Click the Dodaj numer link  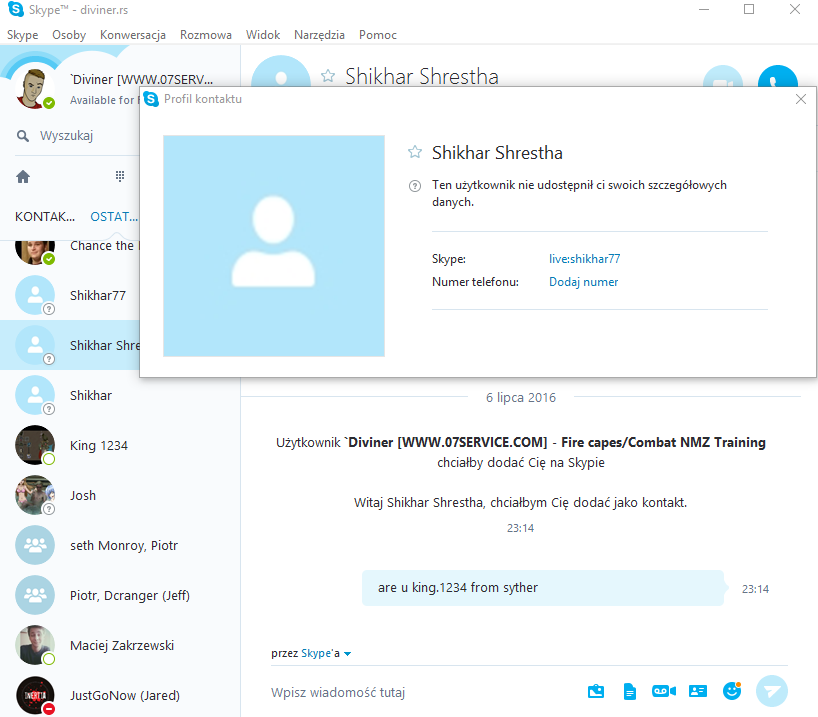[x=583, y=282]
